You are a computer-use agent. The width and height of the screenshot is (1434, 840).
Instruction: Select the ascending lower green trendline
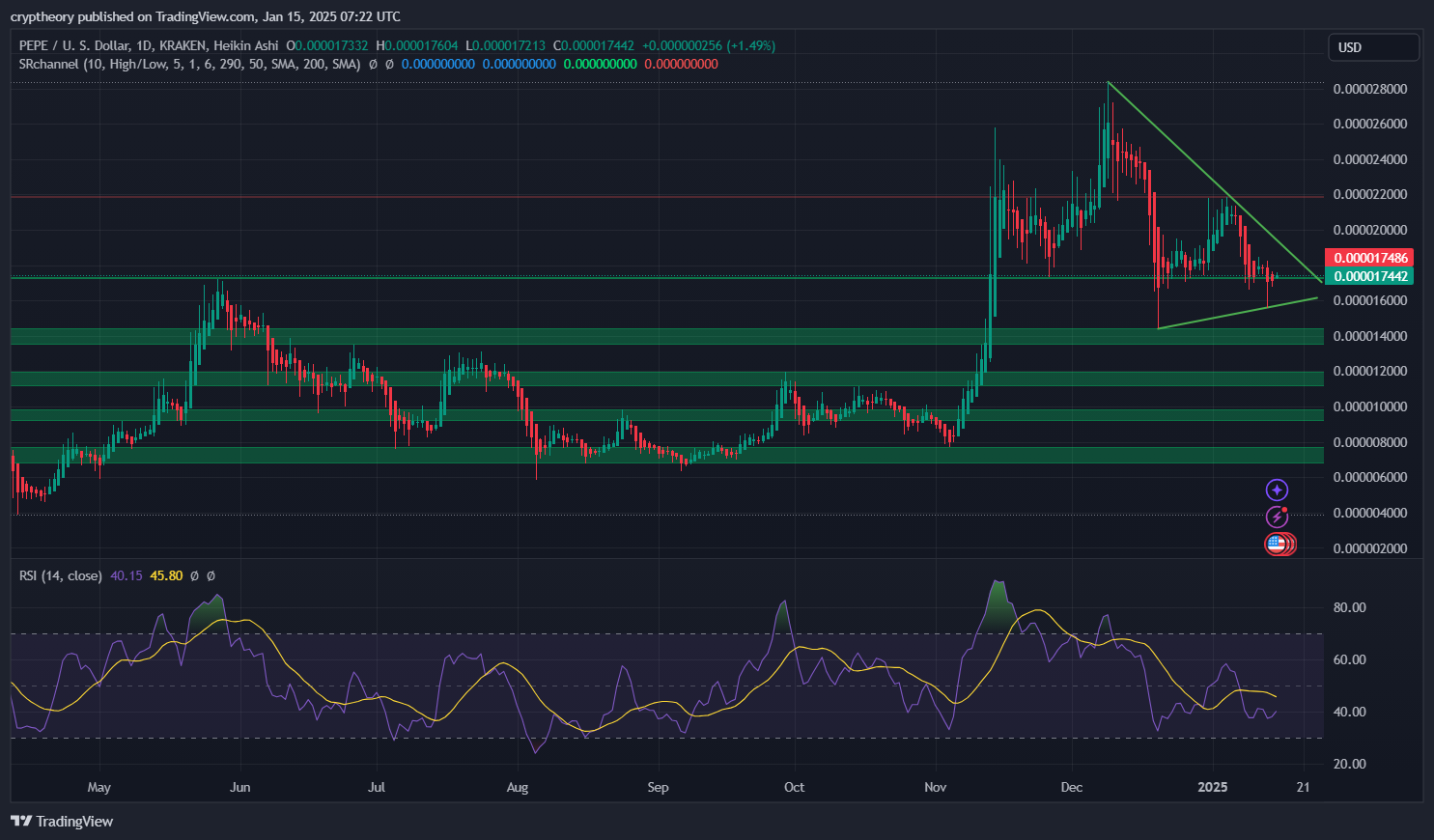1238,313
